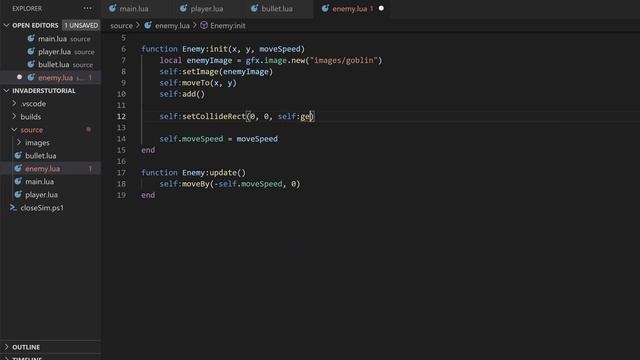640x360 pixels.
Task: Click the 'self:moveTo(x, y)' line
Action: coord(198,83)
